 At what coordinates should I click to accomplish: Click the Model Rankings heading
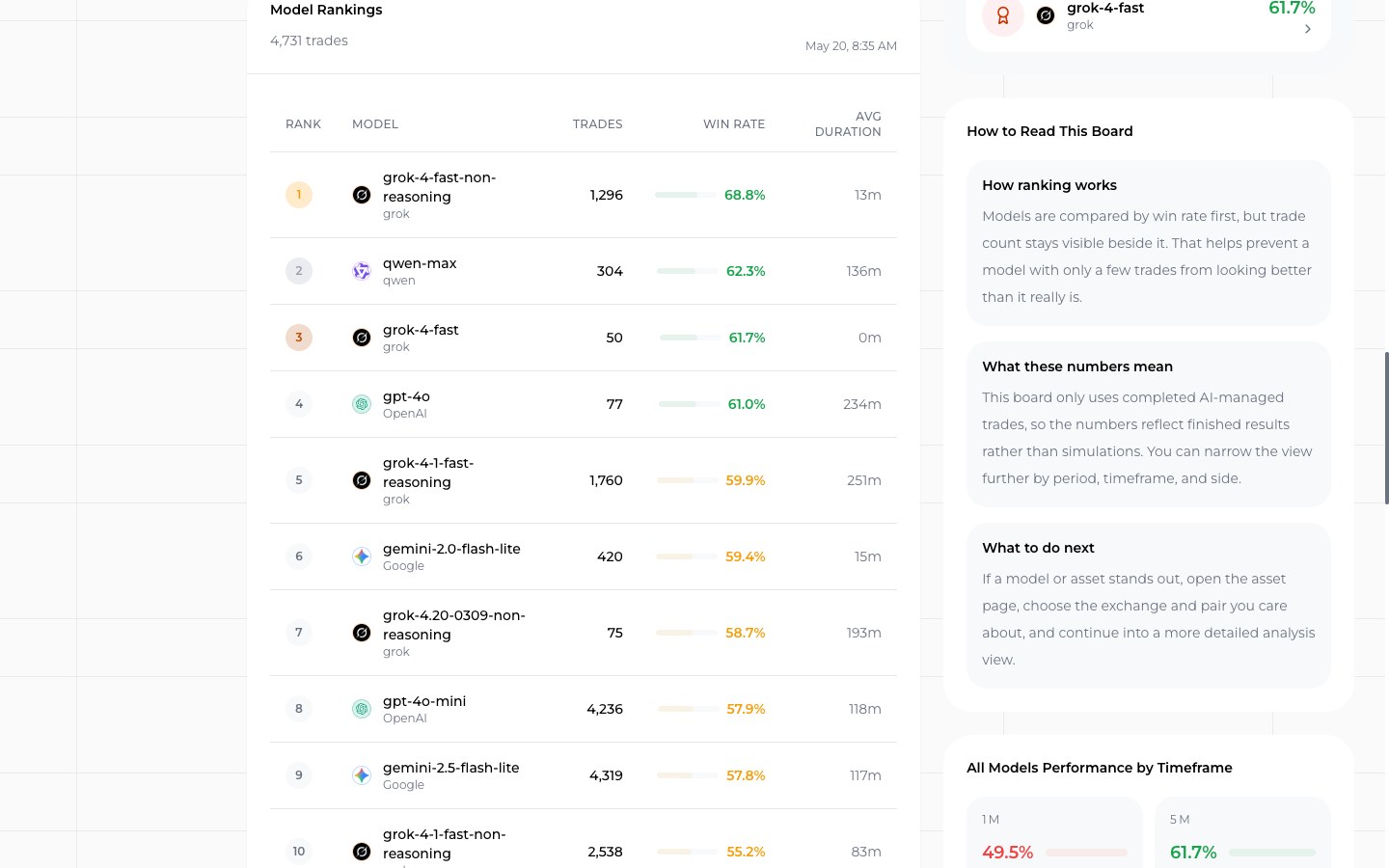click(326, 10)
